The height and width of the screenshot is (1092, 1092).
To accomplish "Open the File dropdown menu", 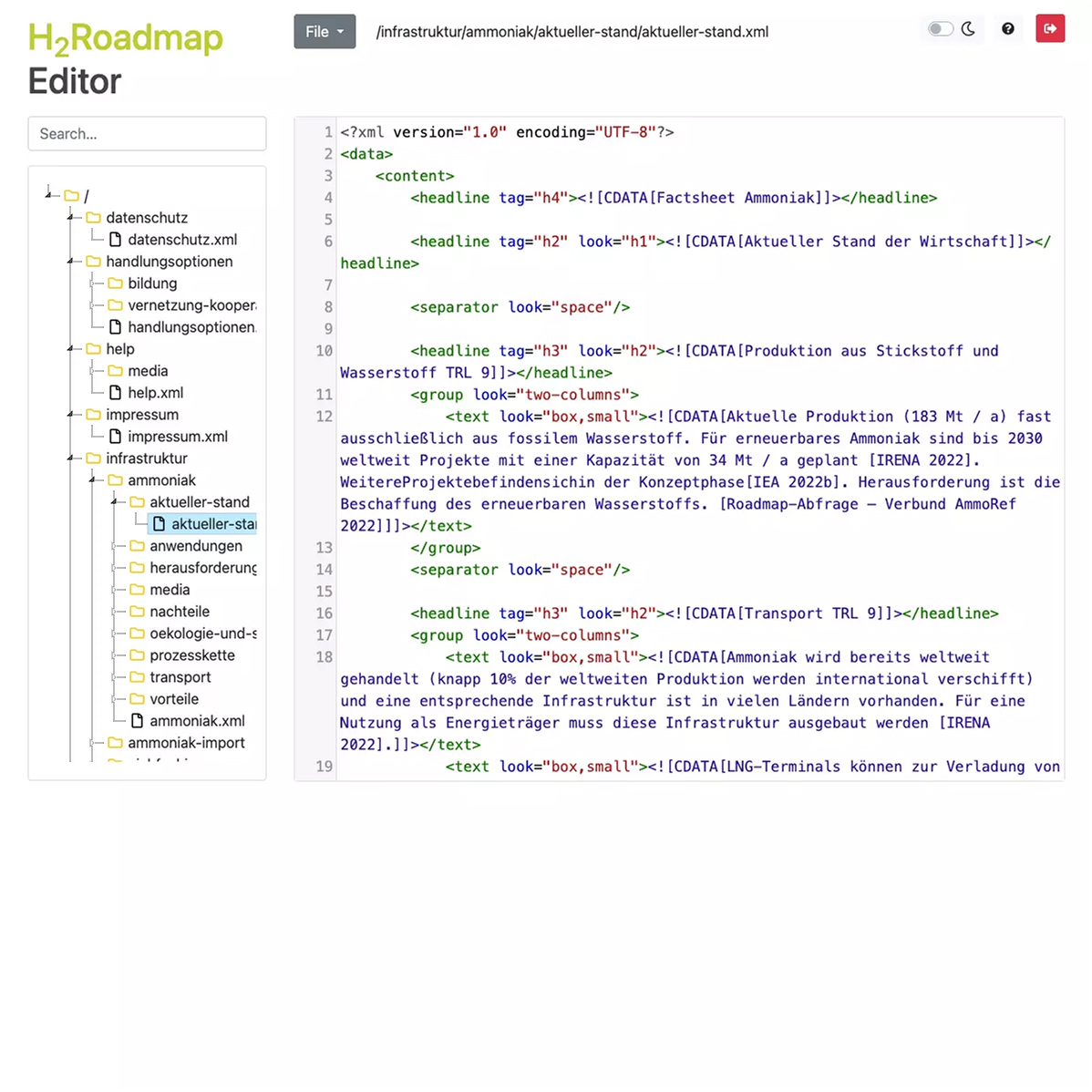I will (325, 31).
